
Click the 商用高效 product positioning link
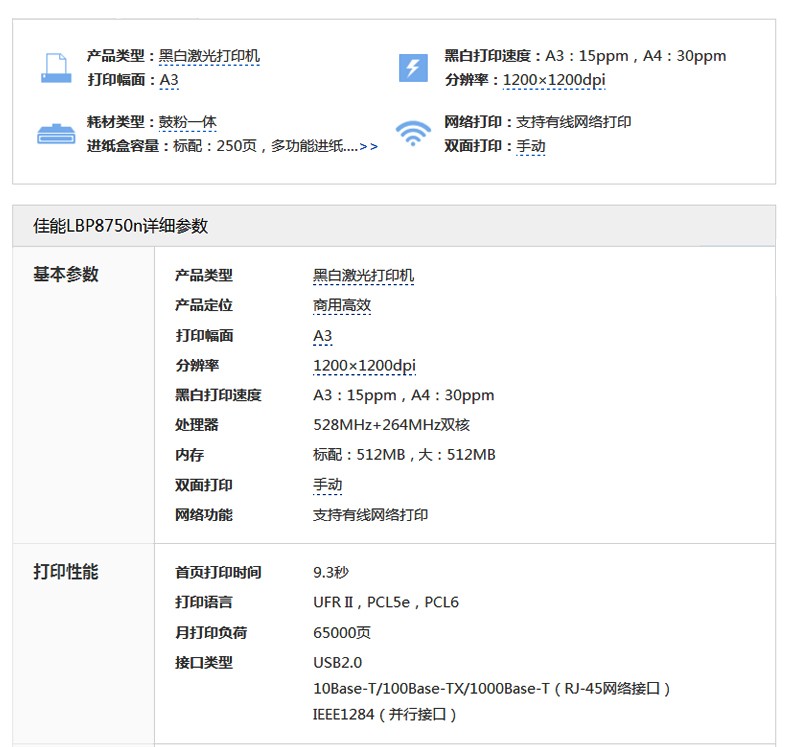pos(342,305)
